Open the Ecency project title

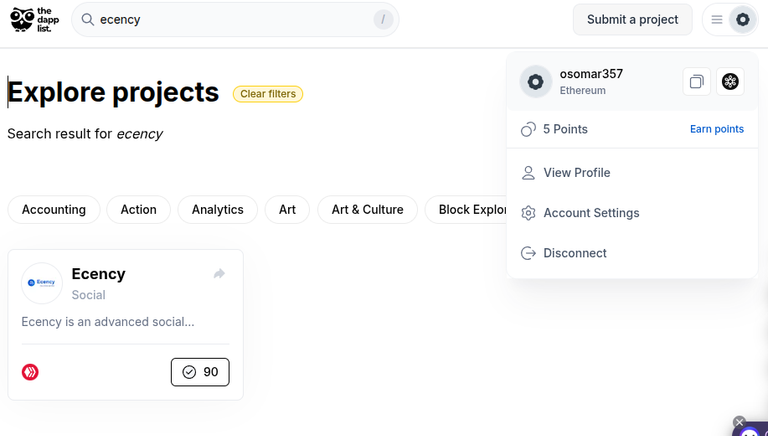pyautogui.click(x=98, y=274)
